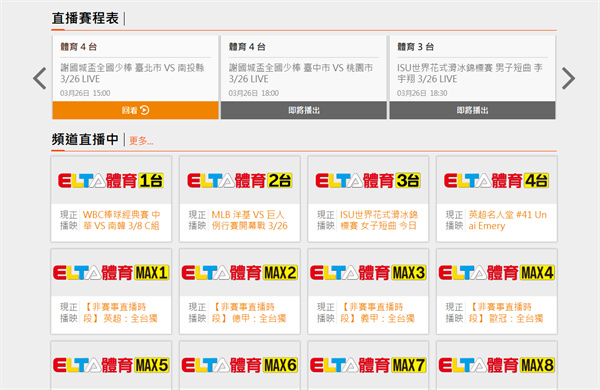Screen dimensions: 600x390
Task: Click the ISU世界花式滑冰 女子短曲 program link
Action: pos(378,220)
